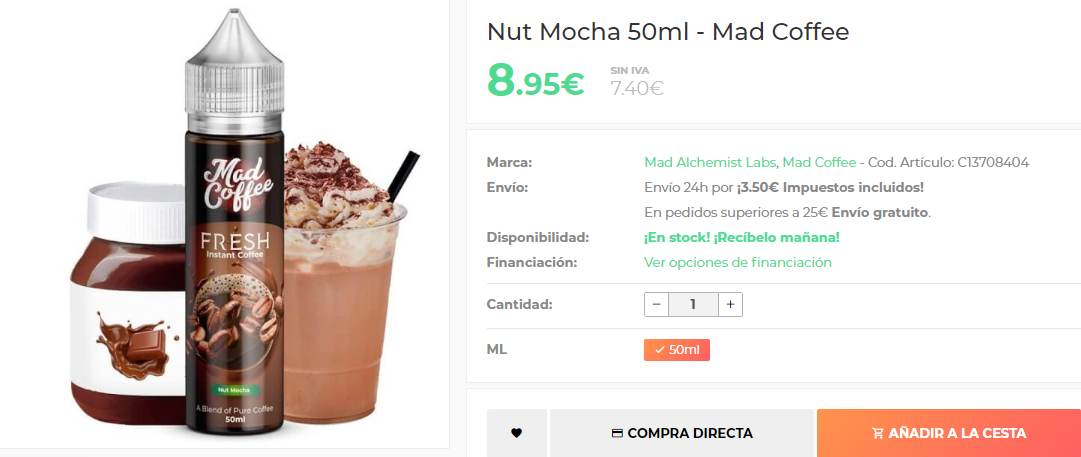
Task: Open the Mad Alchemist Labs brand link
Action: click(x=710, y=163)
